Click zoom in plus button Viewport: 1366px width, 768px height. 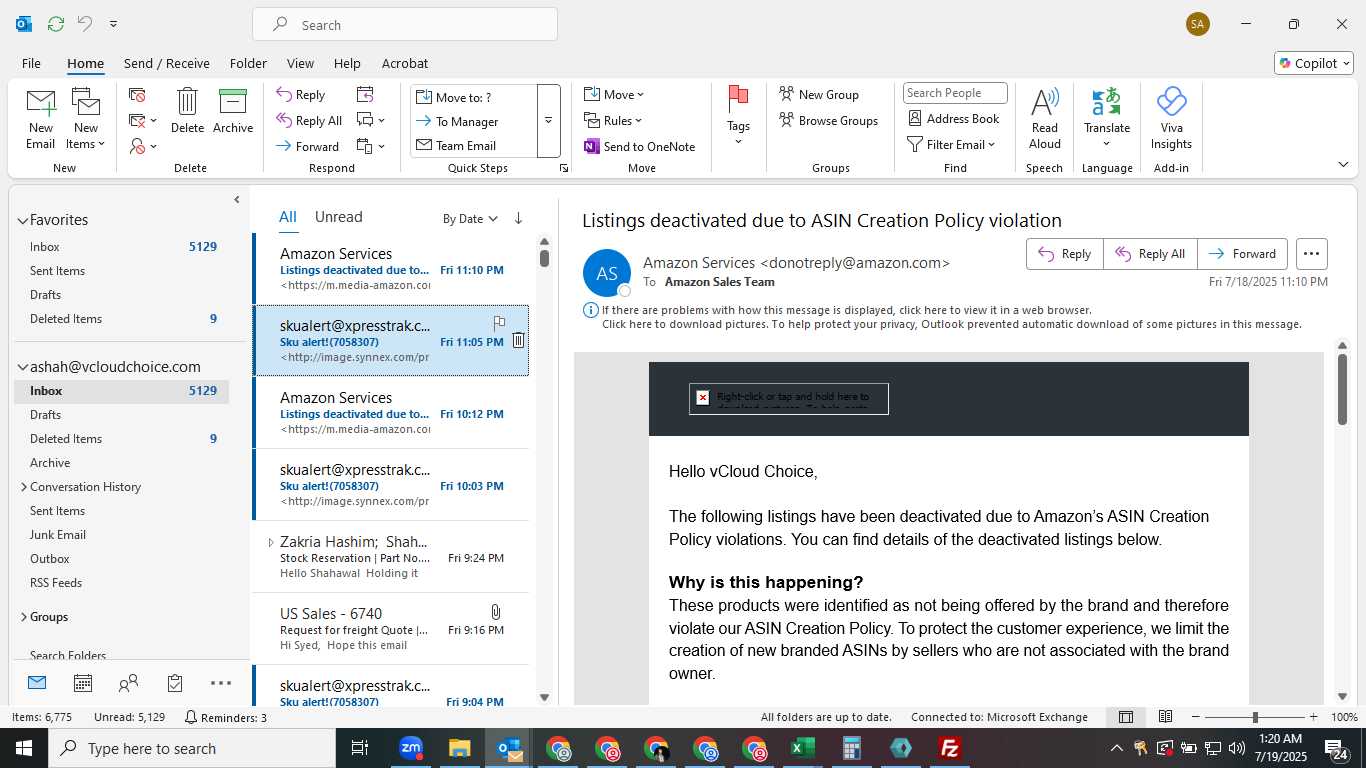click(1313, 717)
